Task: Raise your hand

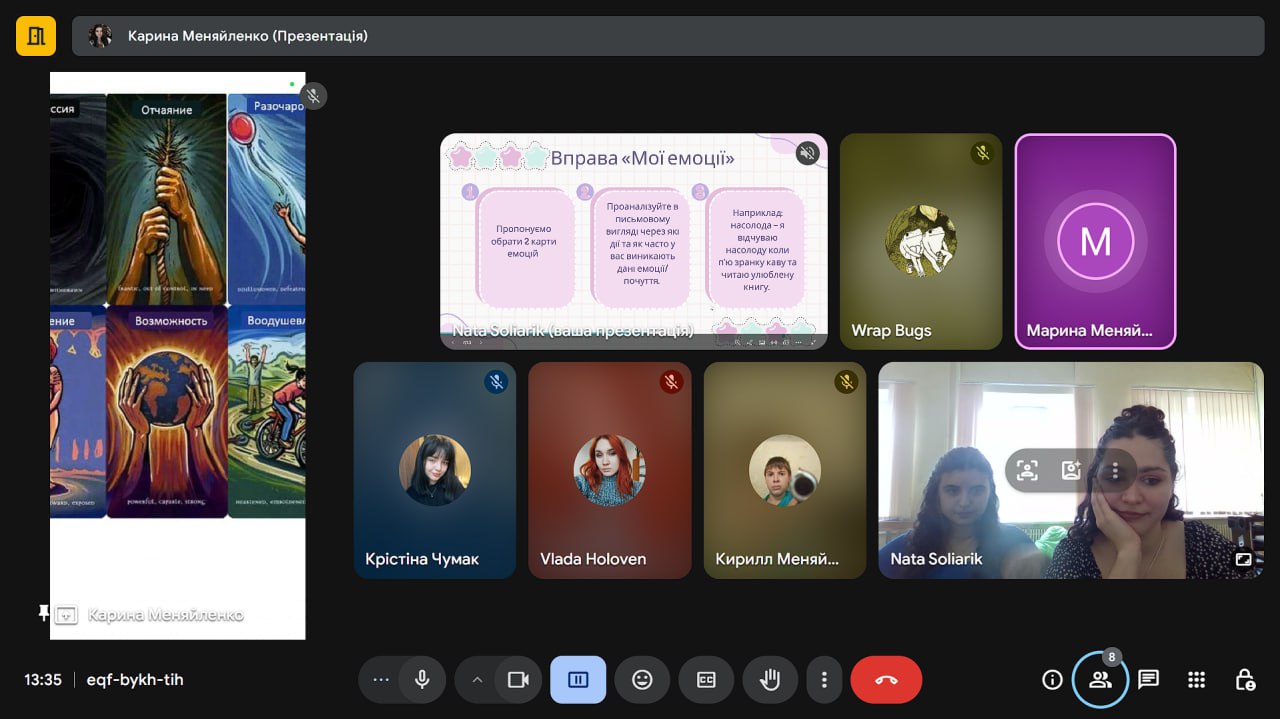Action: [x=770, y=680]
